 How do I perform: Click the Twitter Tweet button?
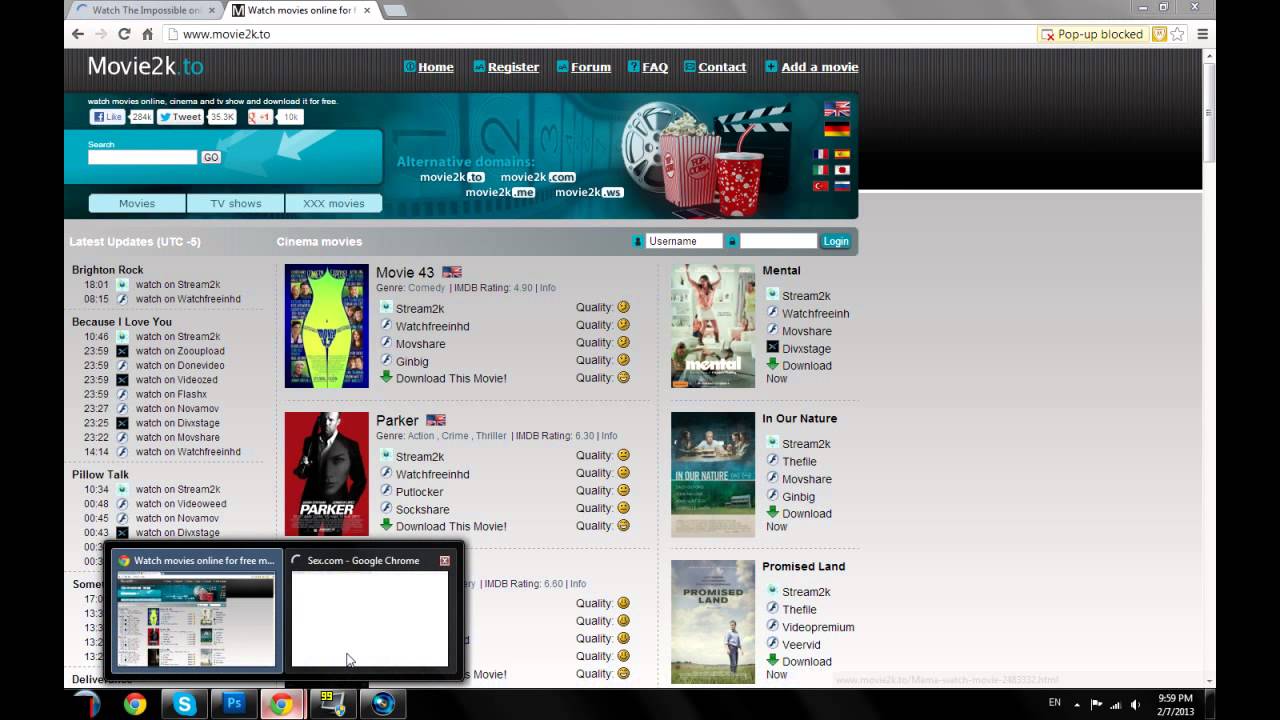(x=180, y=117)
